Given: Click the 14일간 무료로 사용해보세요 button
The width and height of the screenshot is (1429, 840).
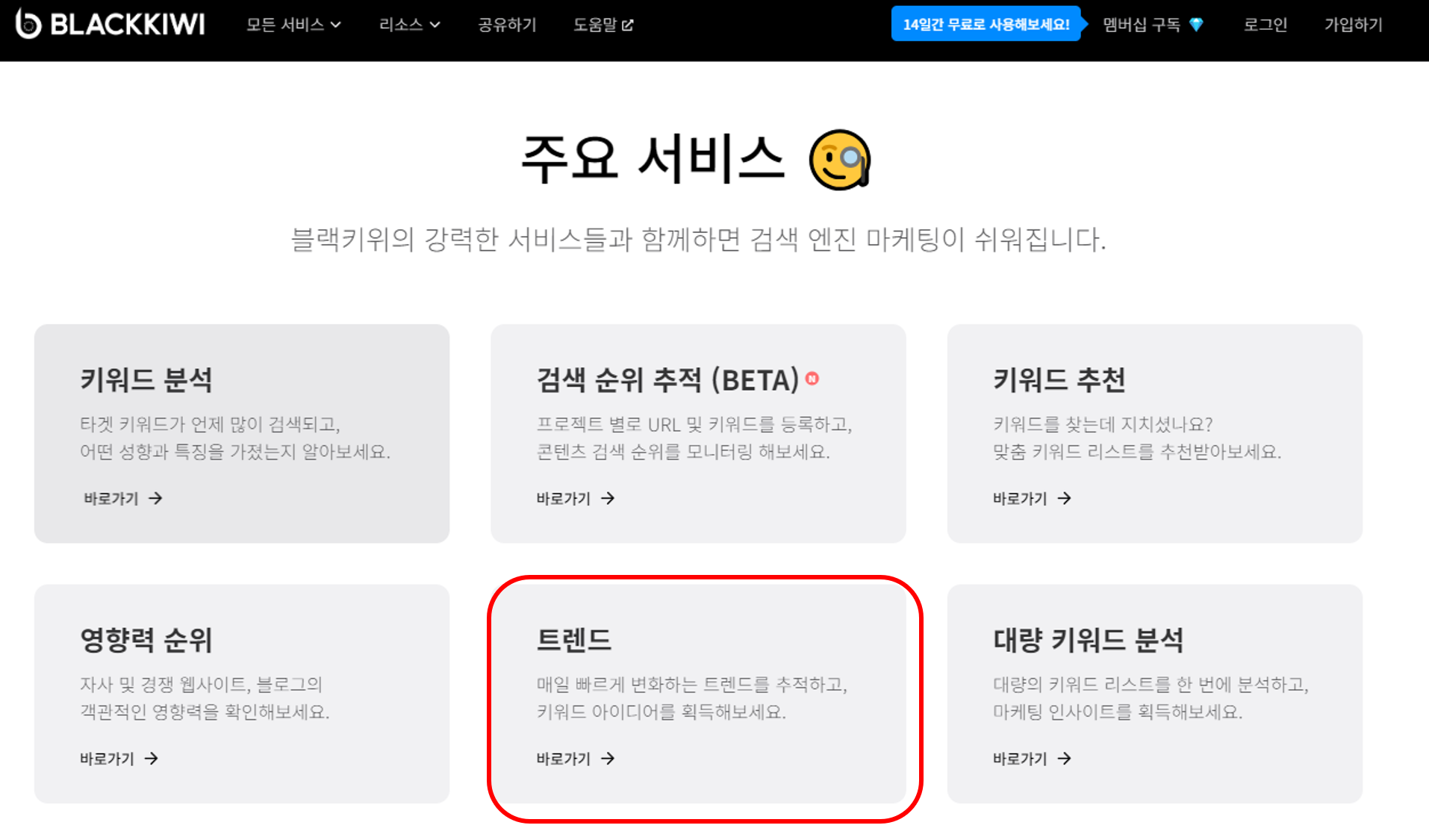Looking at the screenshot, I should click(987, 23).
